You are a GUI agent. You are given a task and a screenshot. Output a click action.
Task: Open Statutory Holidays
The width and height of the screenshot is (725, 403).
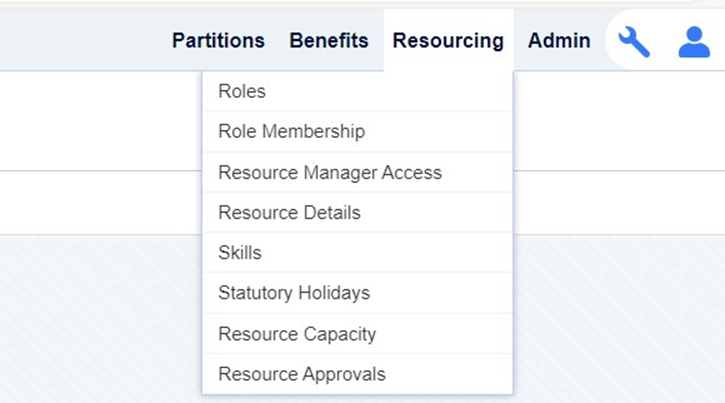pos(357,293)
